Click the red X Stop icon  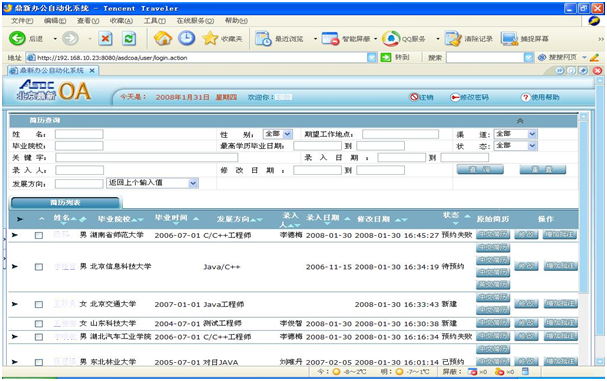pos(105,38)
